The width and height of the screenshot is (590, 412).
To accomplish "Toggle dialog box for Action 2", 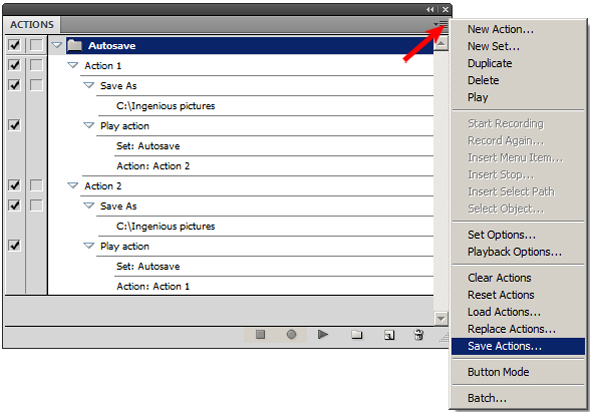I will point(36,185).
